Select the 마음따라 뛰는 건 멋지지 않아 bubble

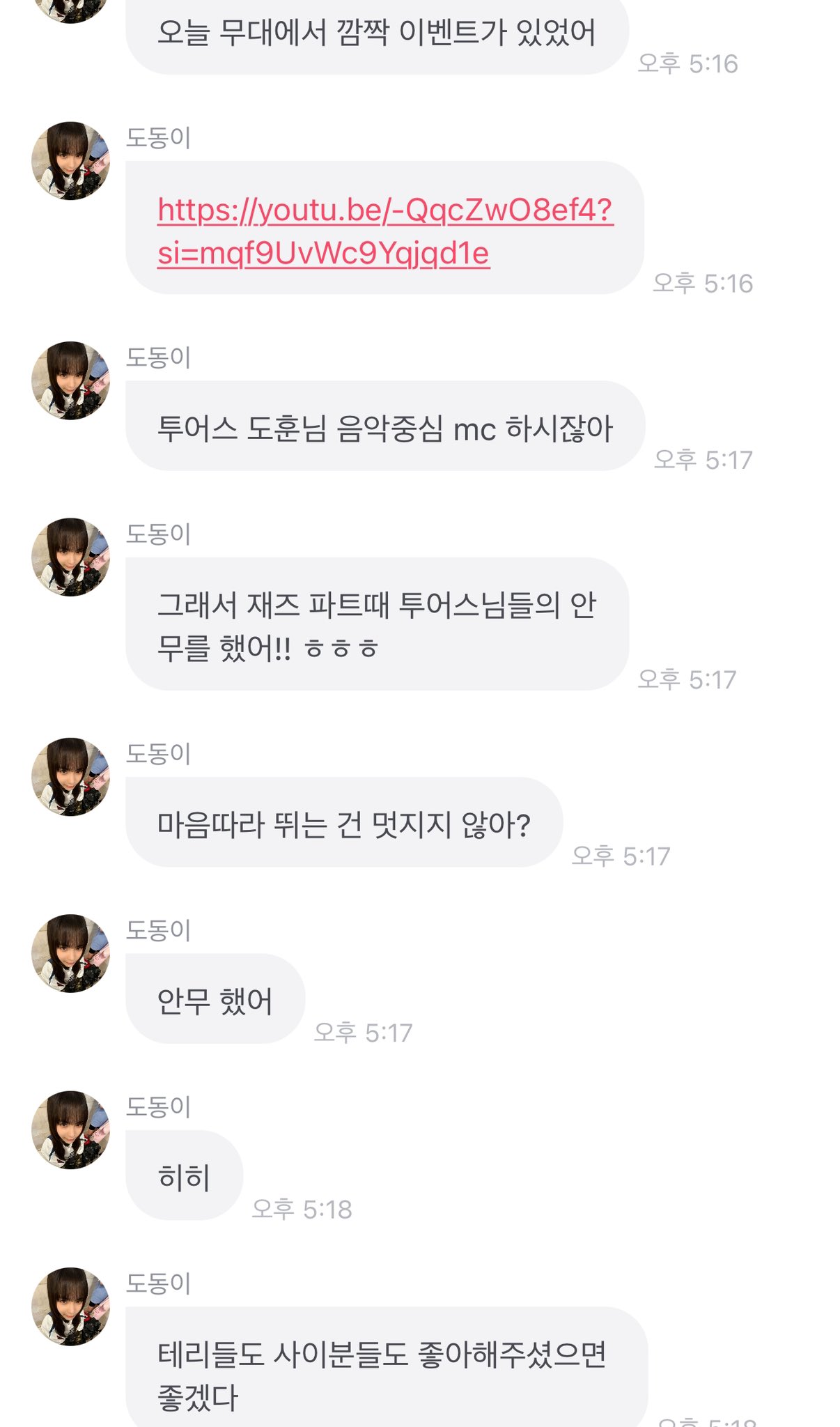(344, 822)
